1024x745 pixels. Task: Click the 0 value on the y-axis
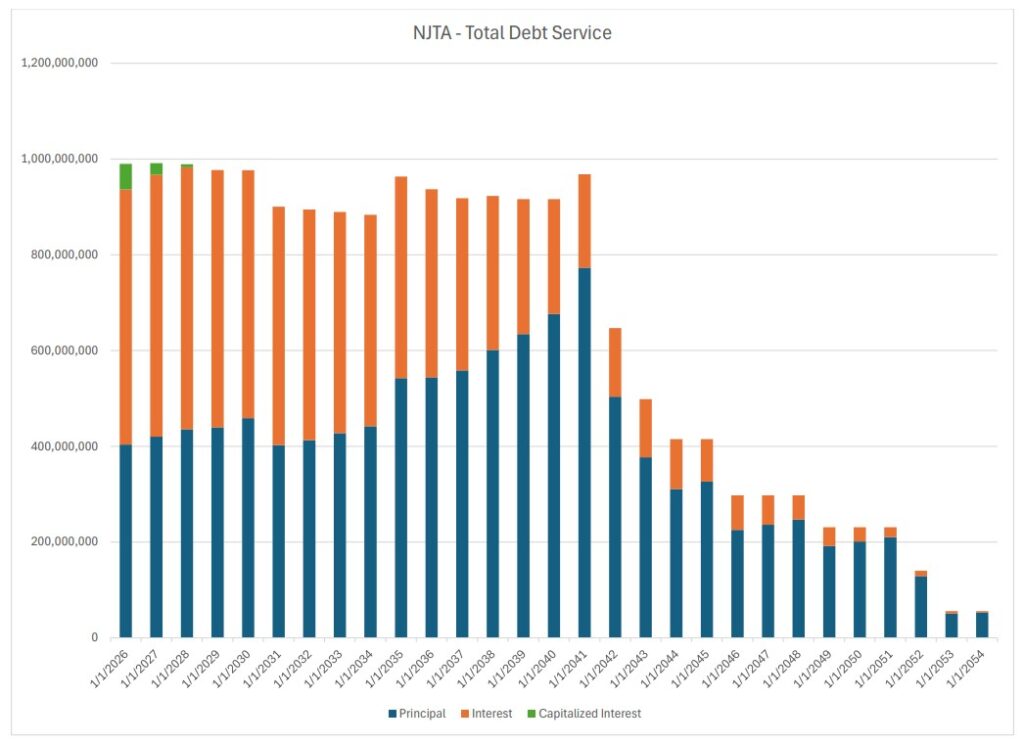coord(94,638)
